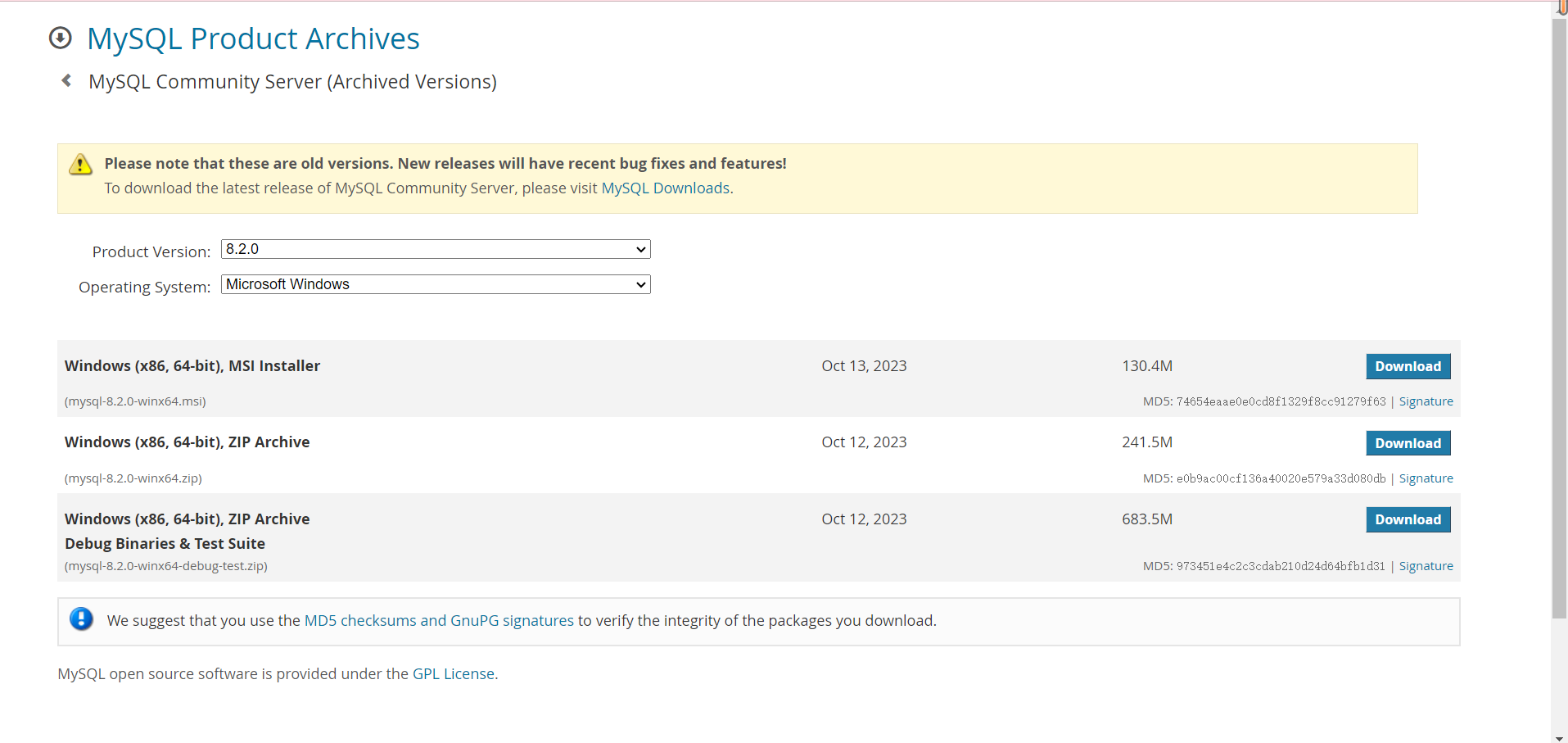Click the Product Version label

click(151, 252)
